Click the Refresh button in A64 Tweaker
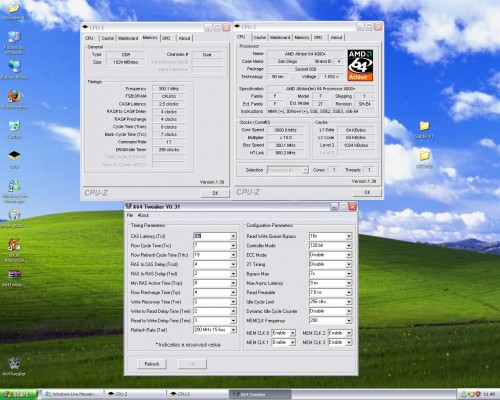Screen dimensions: 500x400 pos(152,364)
